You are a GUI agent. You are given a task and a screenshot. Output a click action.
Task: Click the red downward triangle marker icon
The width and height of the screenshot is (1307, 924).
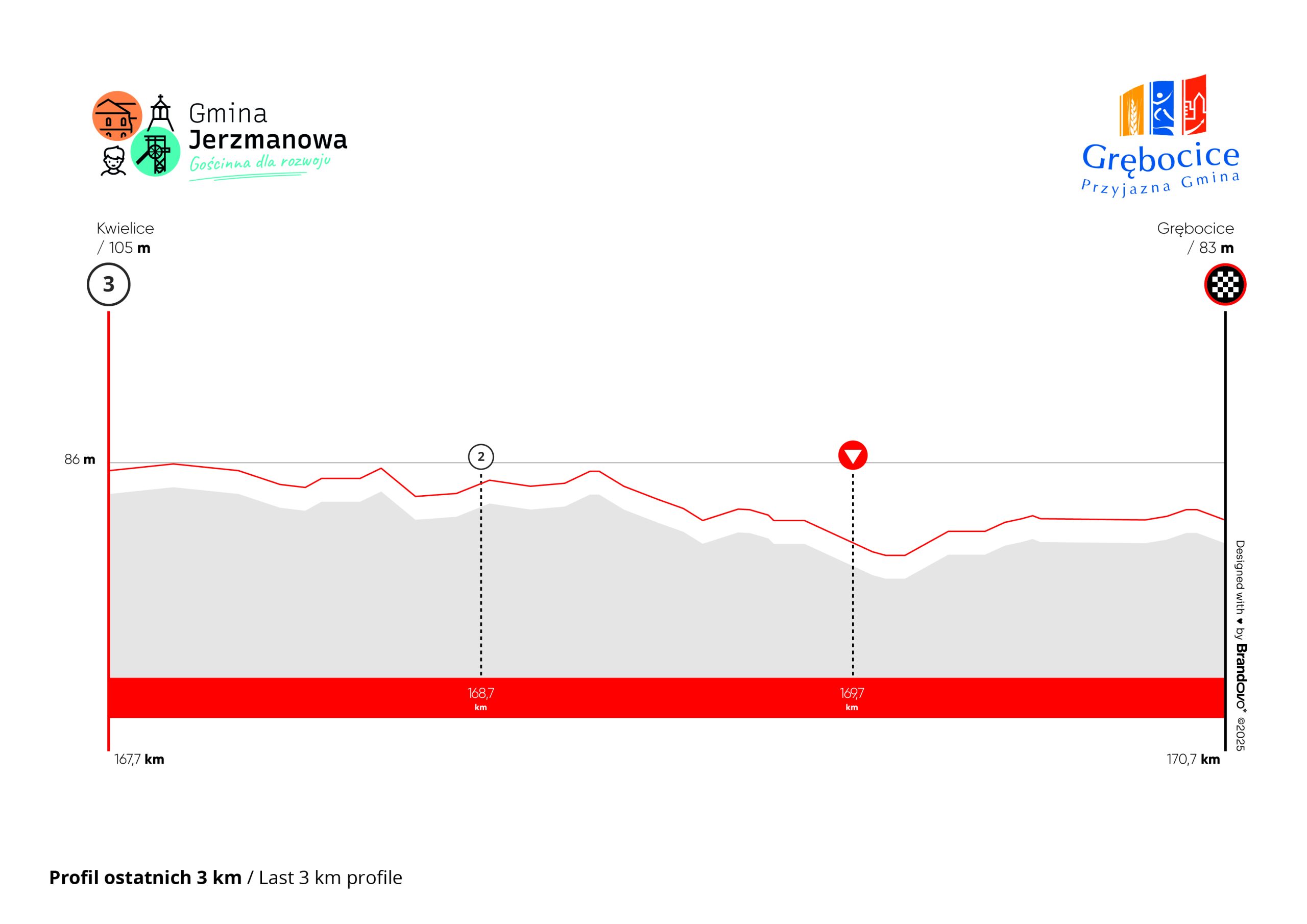click(x=852, y=455)
